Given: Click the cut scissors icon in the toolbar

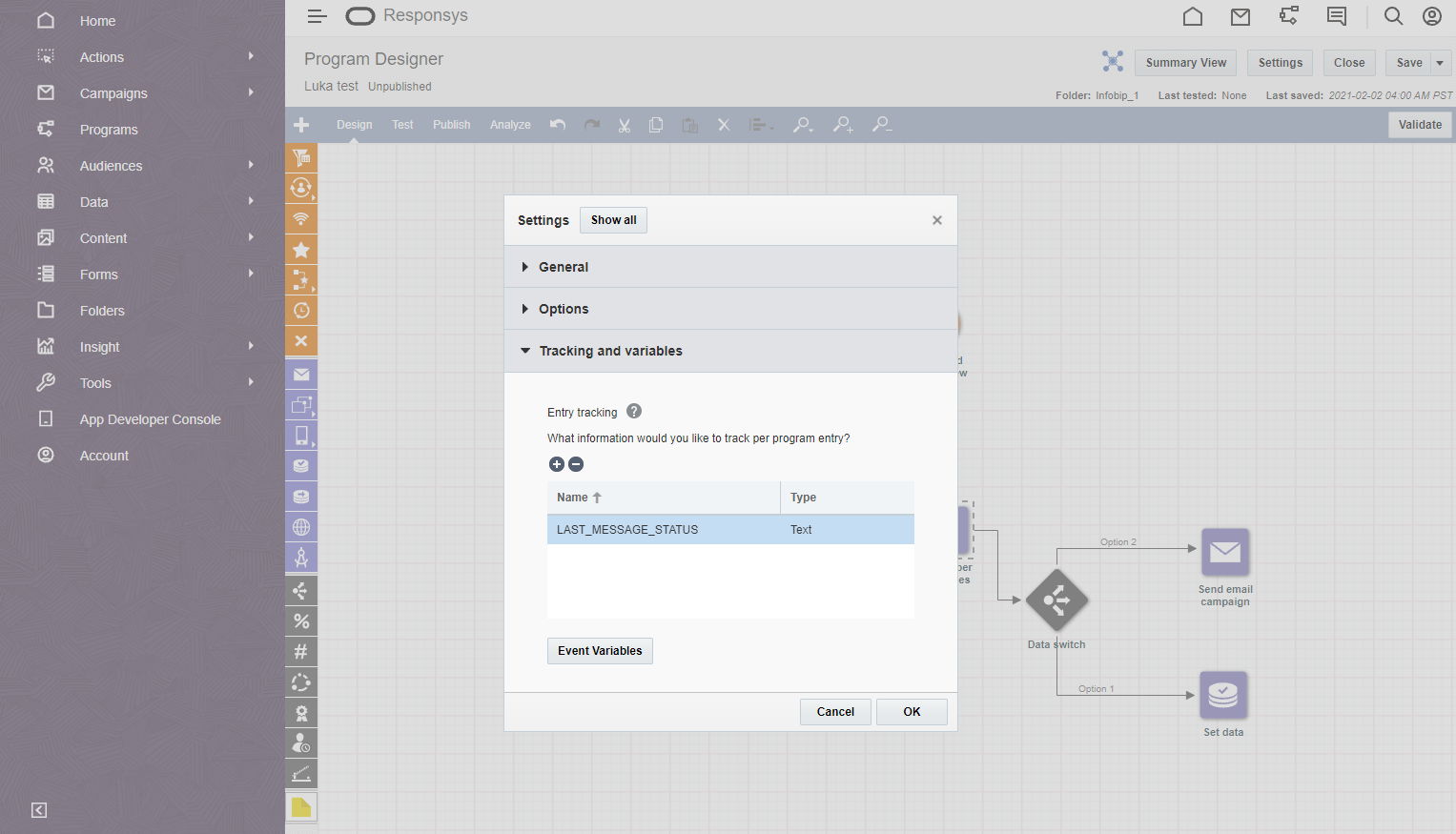Looking at the screenshot, I should click(625, 125).
